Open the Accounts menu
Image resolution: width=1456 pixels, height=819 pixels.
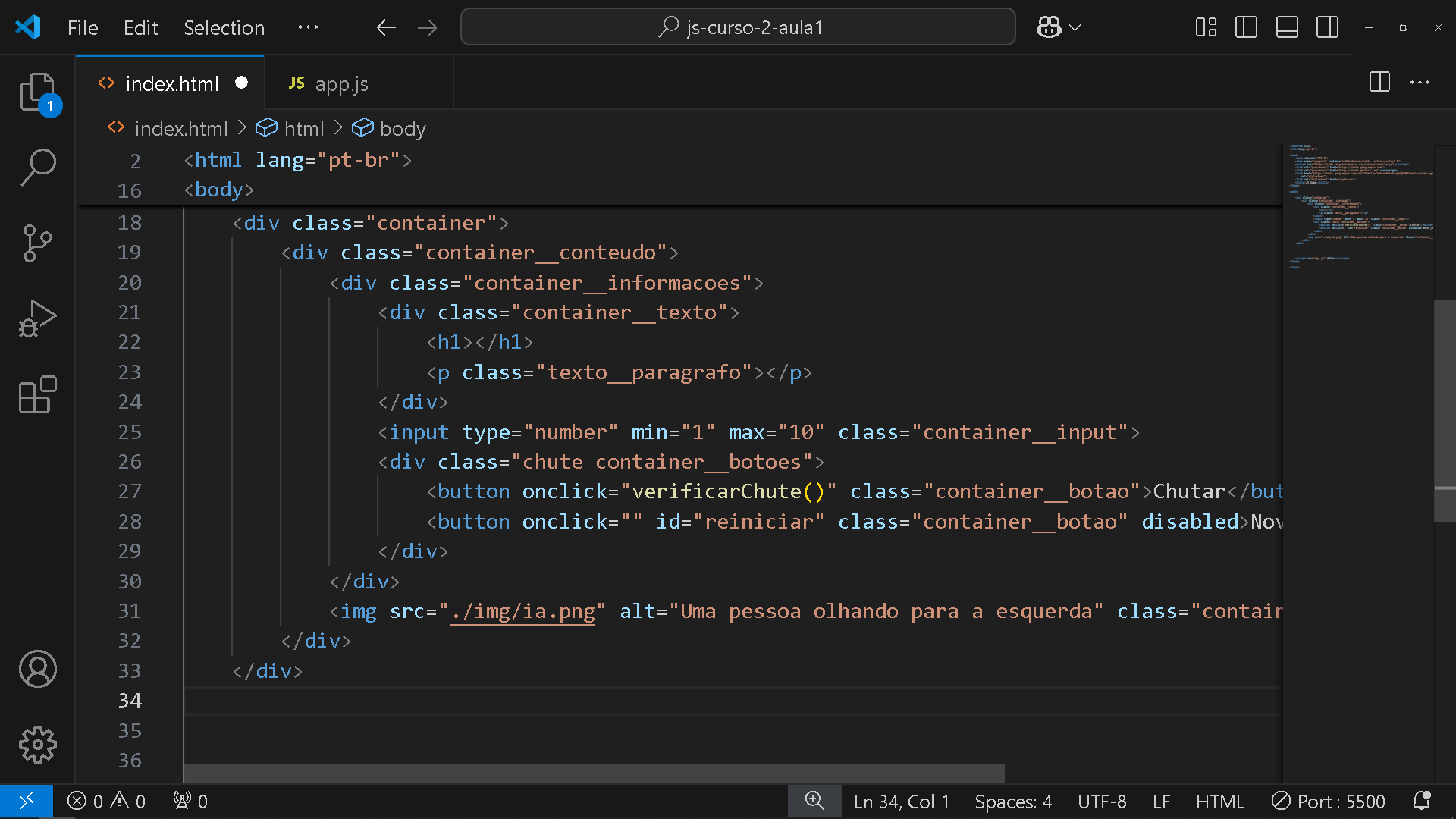pos(37,669)
